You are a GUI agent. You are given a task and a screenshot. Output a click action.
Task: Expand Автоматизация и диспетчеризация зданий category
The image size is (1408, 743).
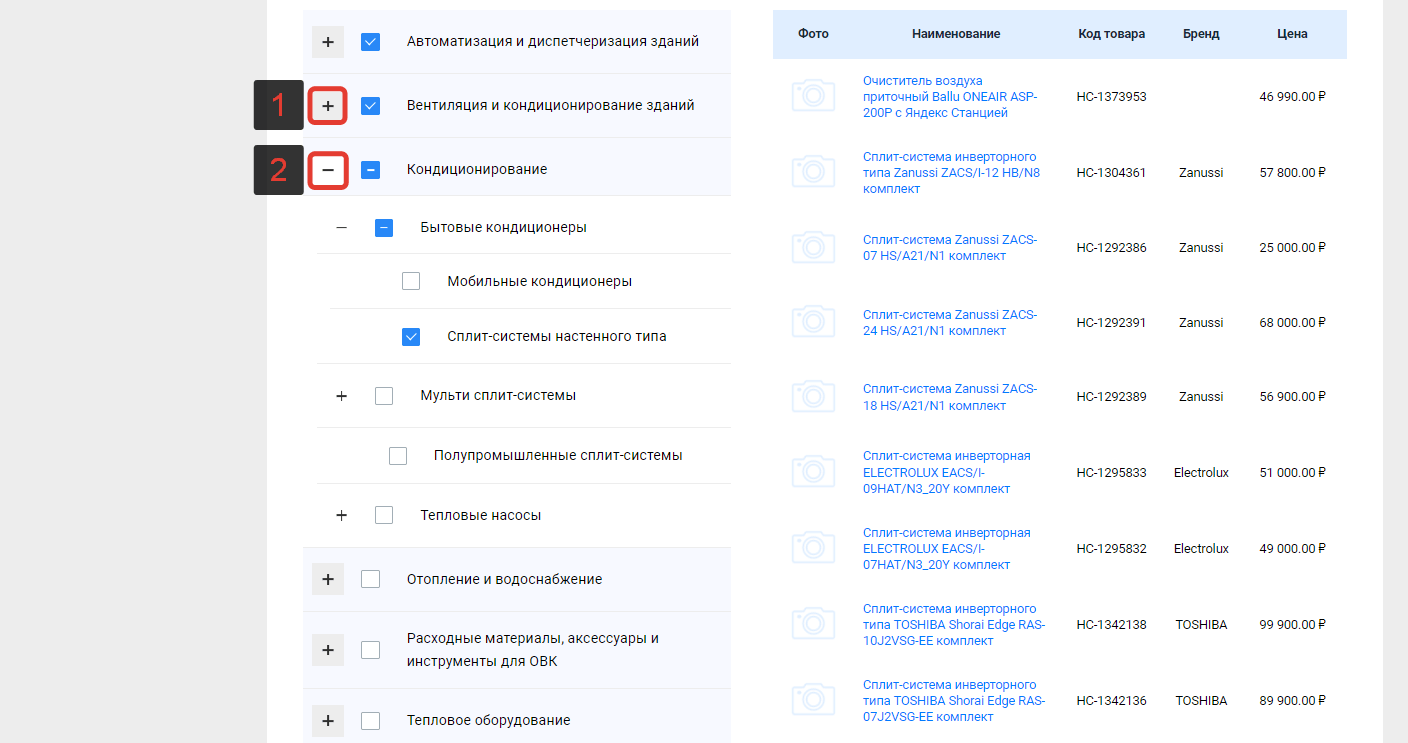click(328, 42)
